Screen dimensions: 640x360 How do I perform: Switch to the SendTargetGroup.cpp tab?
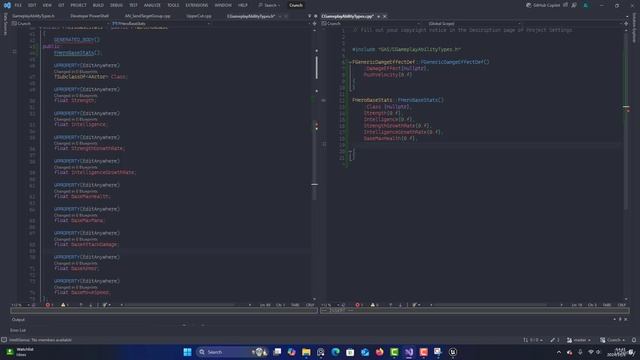pyautogui.click(x=147, y=16)
